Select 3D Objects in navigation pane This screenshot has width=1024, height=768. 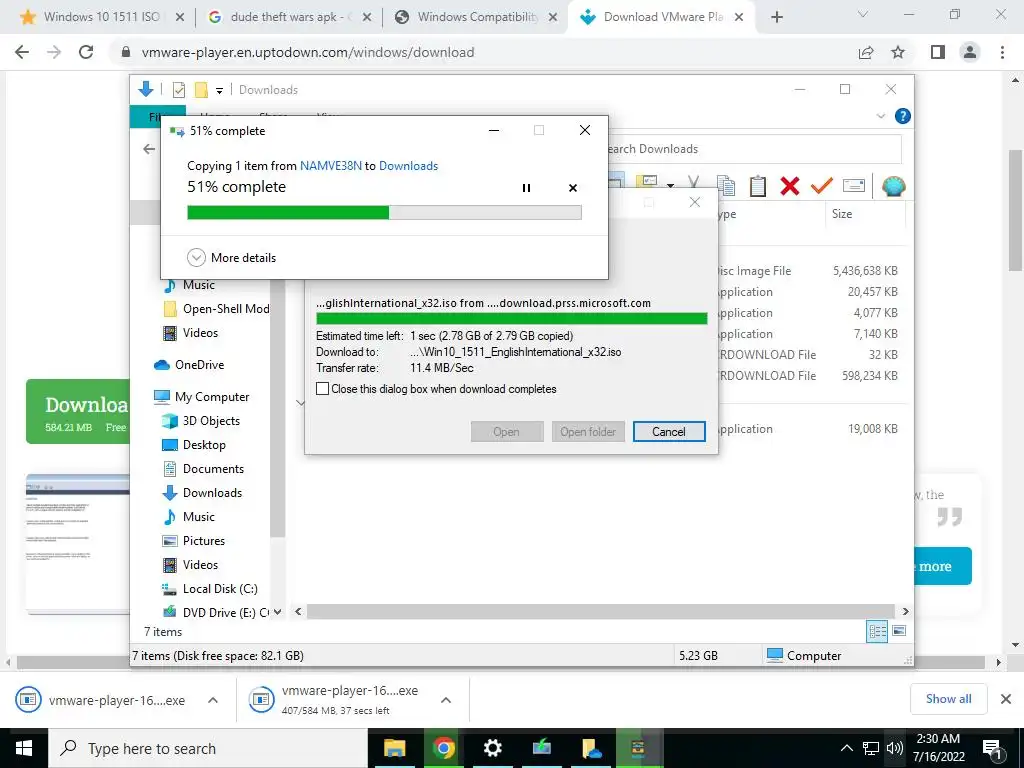click(x=200, y=421)
